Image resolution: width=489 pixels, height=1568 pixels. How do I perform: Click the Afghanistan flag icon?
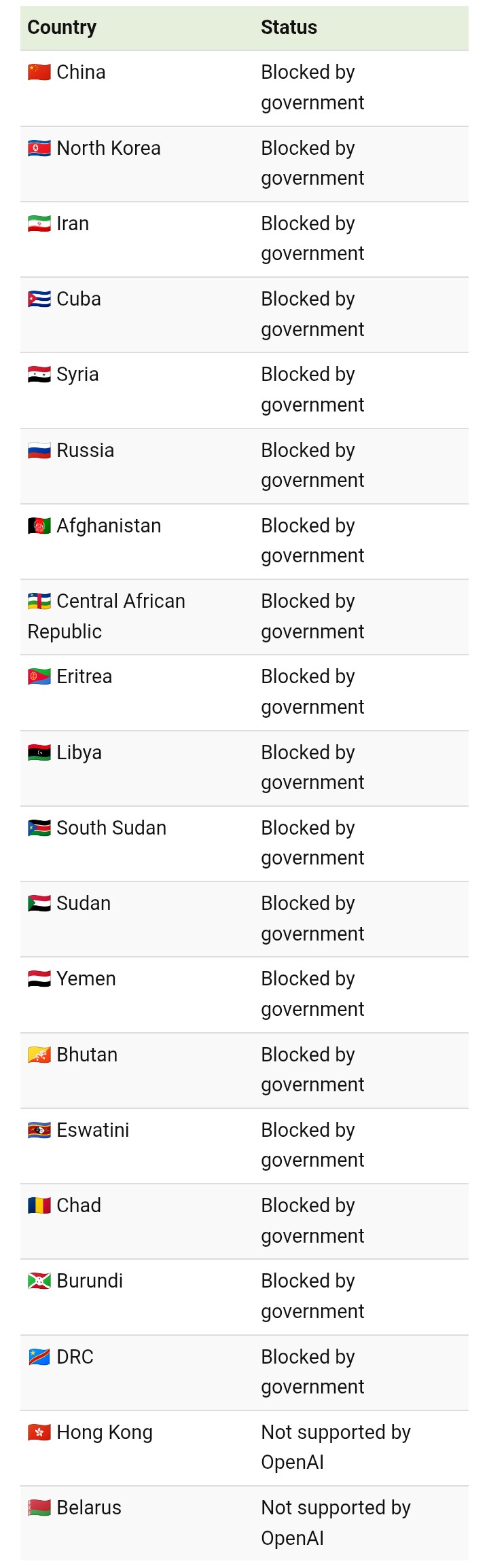click(39, 526)
